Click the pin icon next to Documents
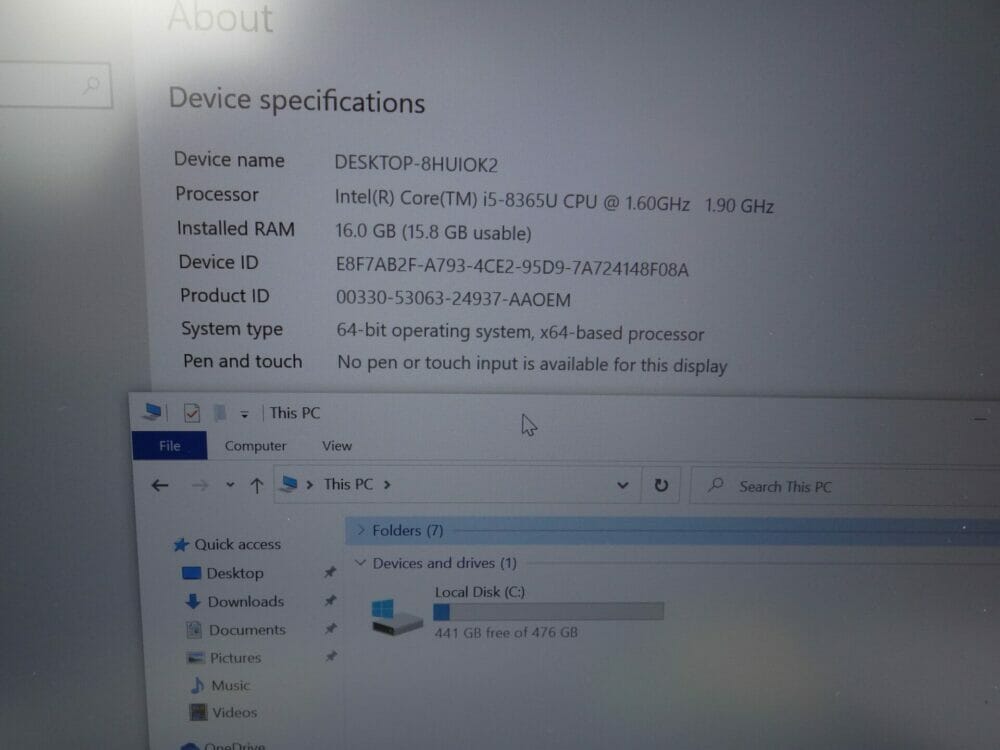 coord(330,628)
